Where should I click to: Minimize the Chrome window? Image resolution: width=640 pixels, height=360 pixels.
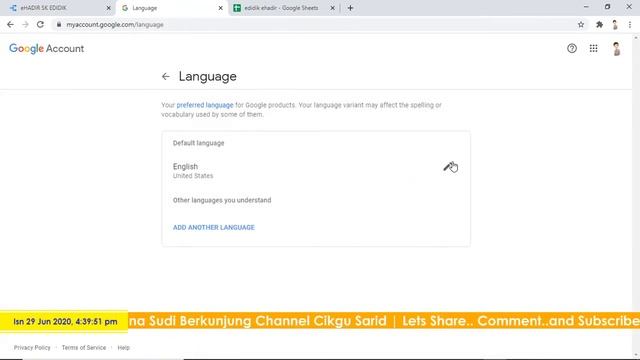pyautogui.click(x=586, y=7)
